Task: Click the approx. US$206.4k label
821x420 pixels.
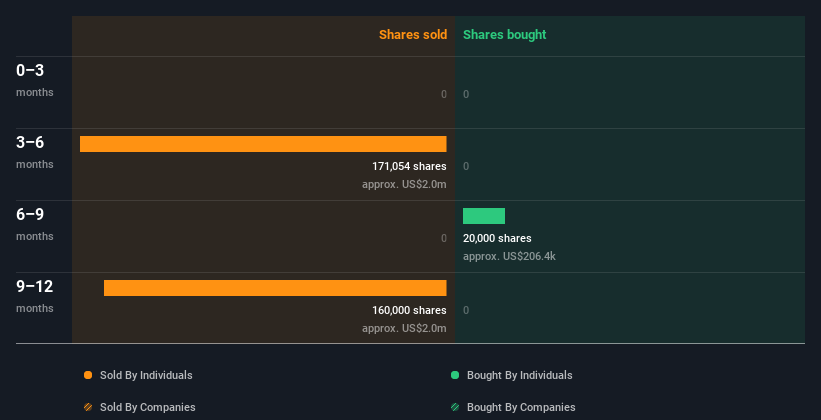Action: pyautogui.click(x=509, y=256)
